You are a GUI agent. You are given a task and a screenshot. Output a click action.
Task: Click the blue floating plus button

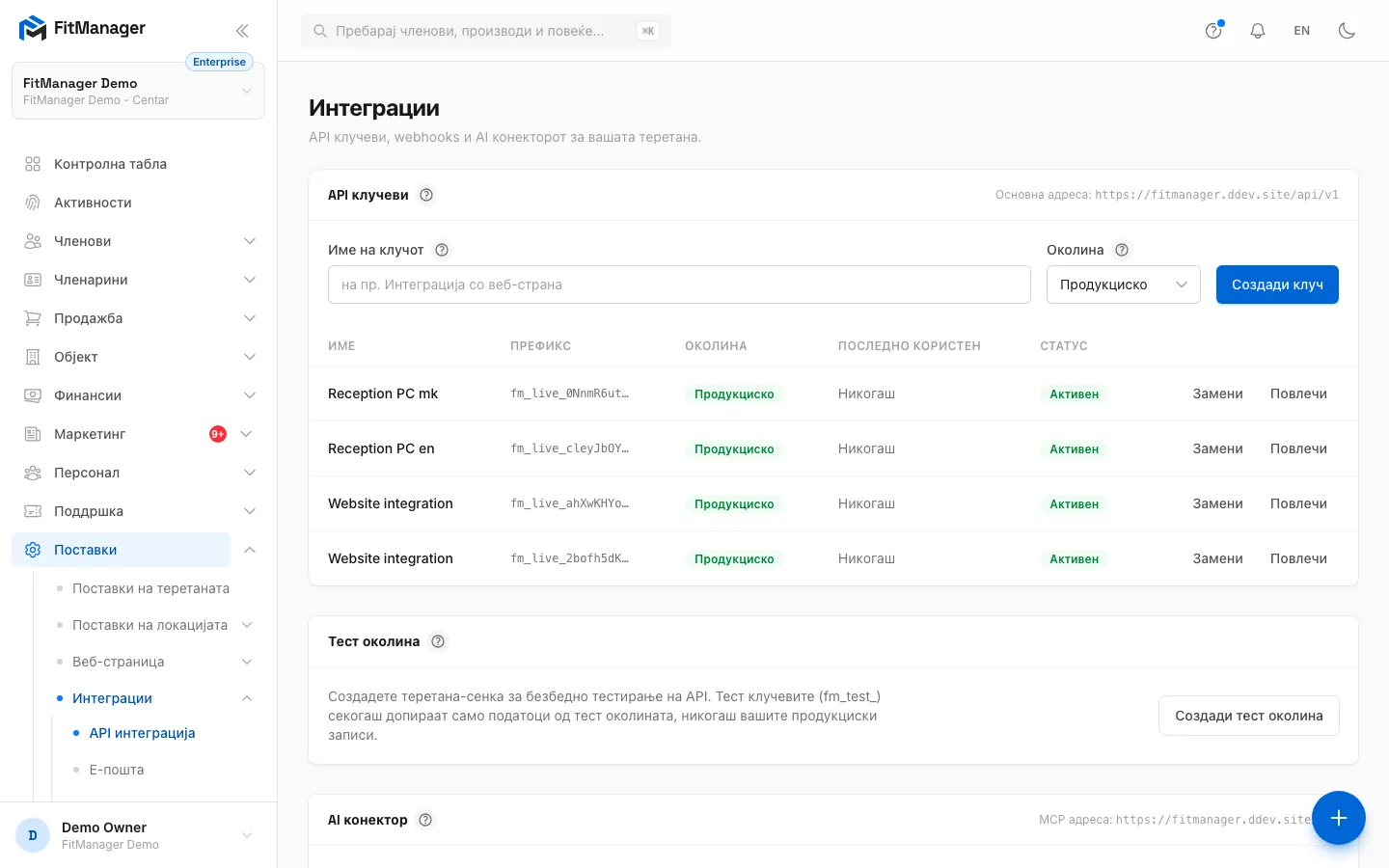pos(1339,818)
